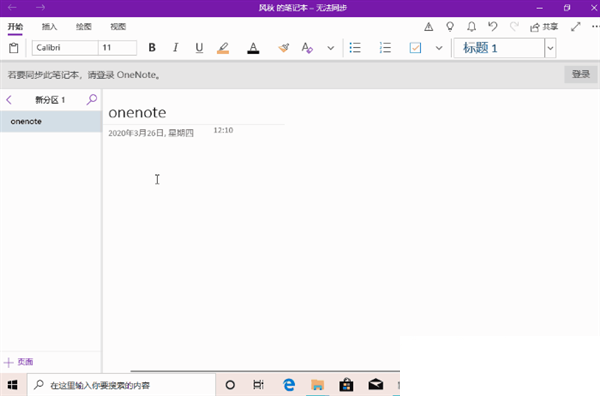Image resolution: width=600 pixels, height=396 pixels.
Task: Go back from 新分区 1
Action: click(9, 100)
